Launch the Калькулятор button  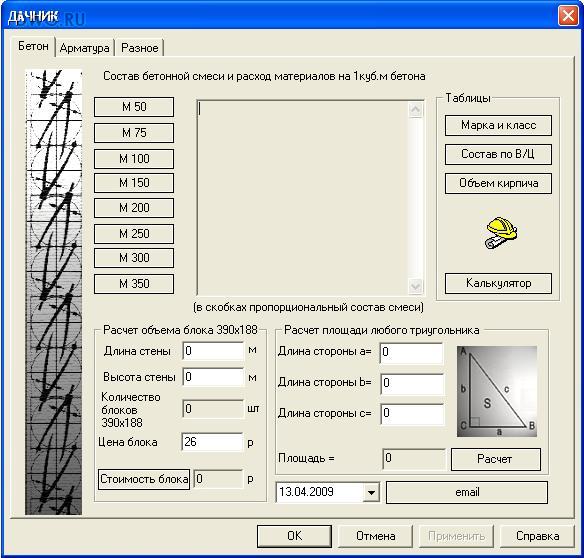(x=498, y=283)
